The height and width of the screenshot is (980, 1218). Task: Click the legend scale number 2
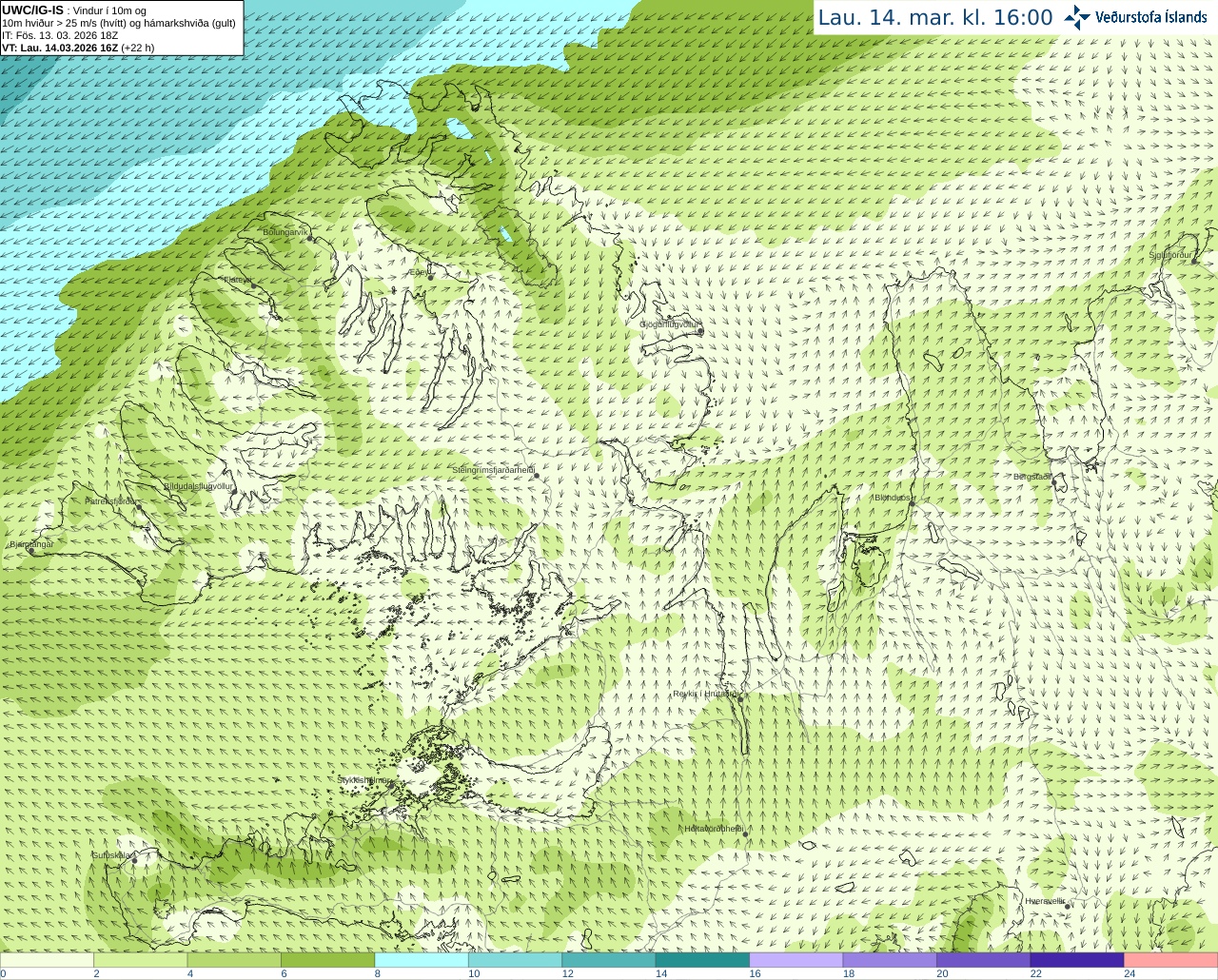pos(96,973)
